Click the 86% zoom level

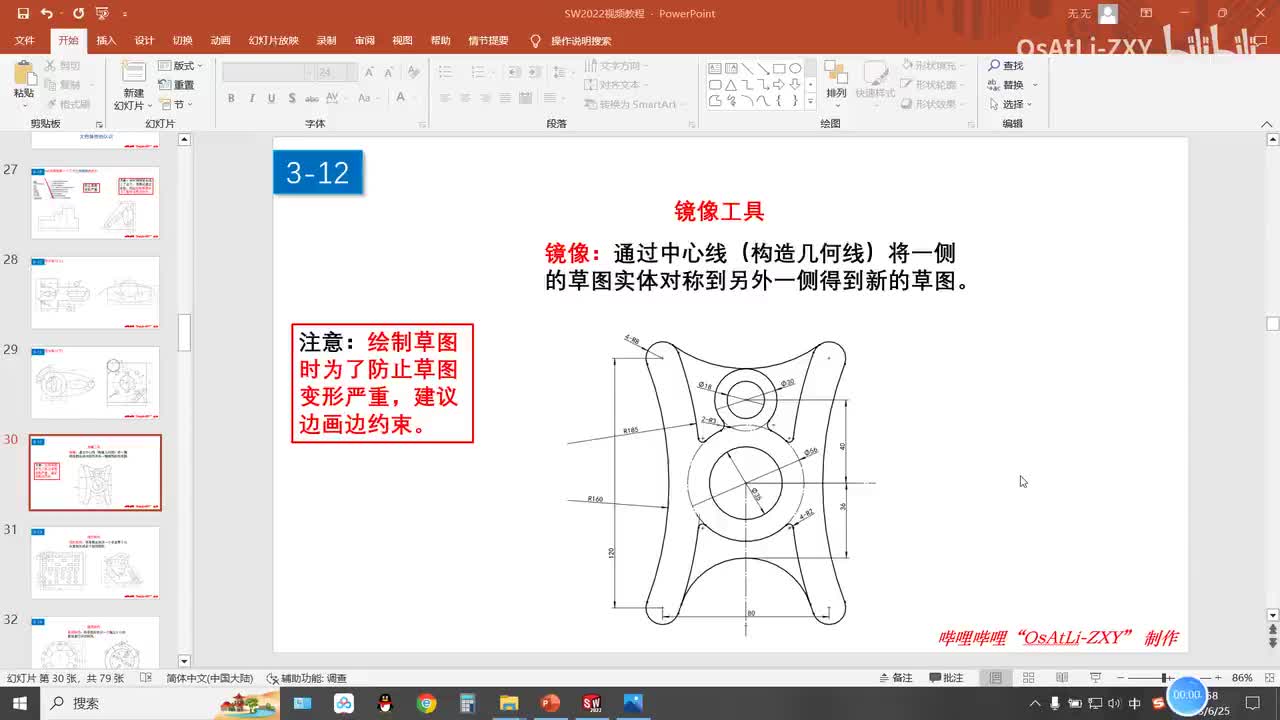coord(1242,678)
